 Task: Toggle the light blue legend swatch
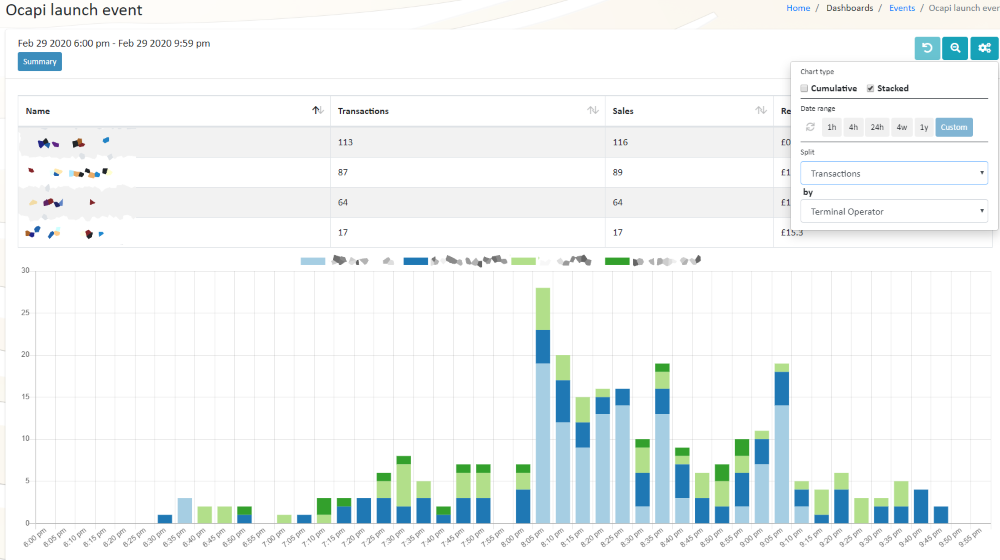[x=313, y=261]
